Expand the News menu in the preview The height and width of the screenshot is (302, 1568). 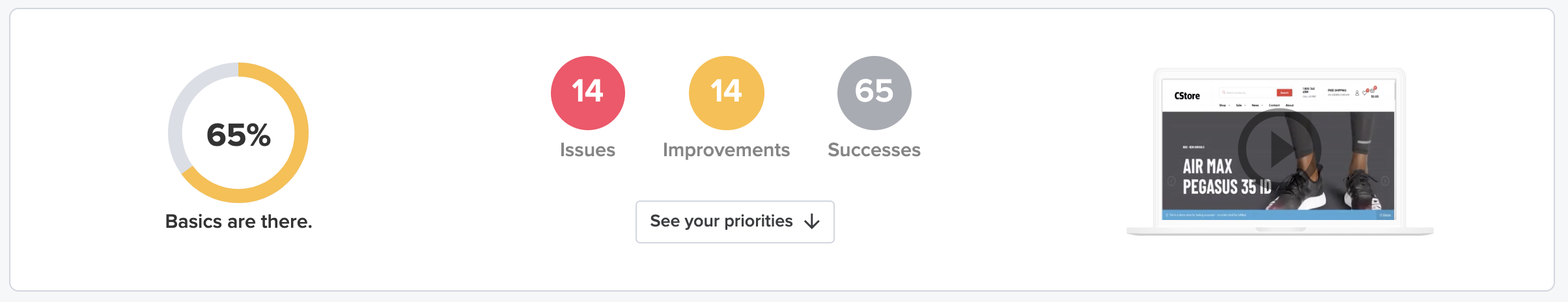pyautogui.click(x=1257, y=105)
